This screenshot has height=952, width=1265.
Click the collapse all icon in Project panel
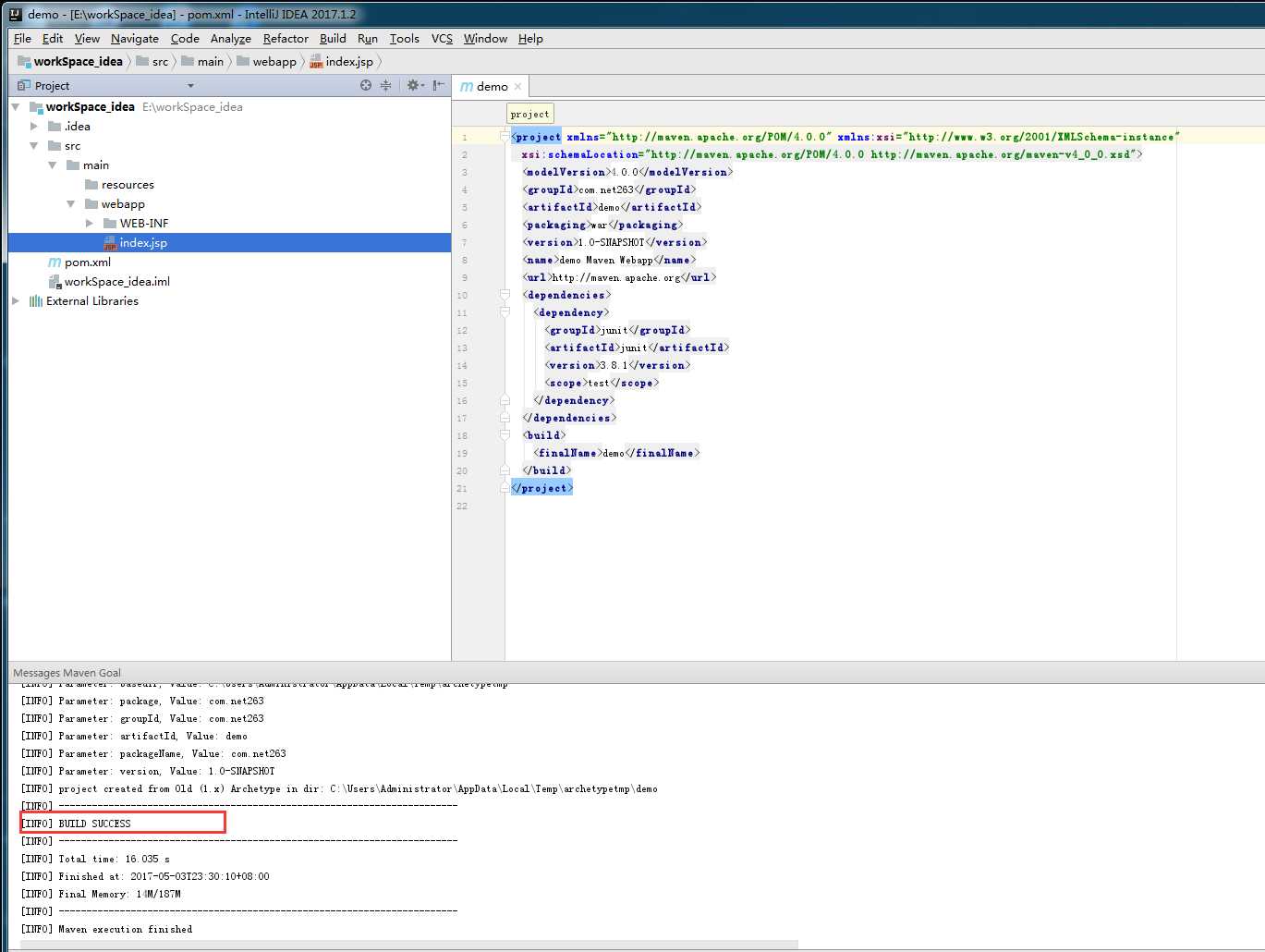[386, 85]
